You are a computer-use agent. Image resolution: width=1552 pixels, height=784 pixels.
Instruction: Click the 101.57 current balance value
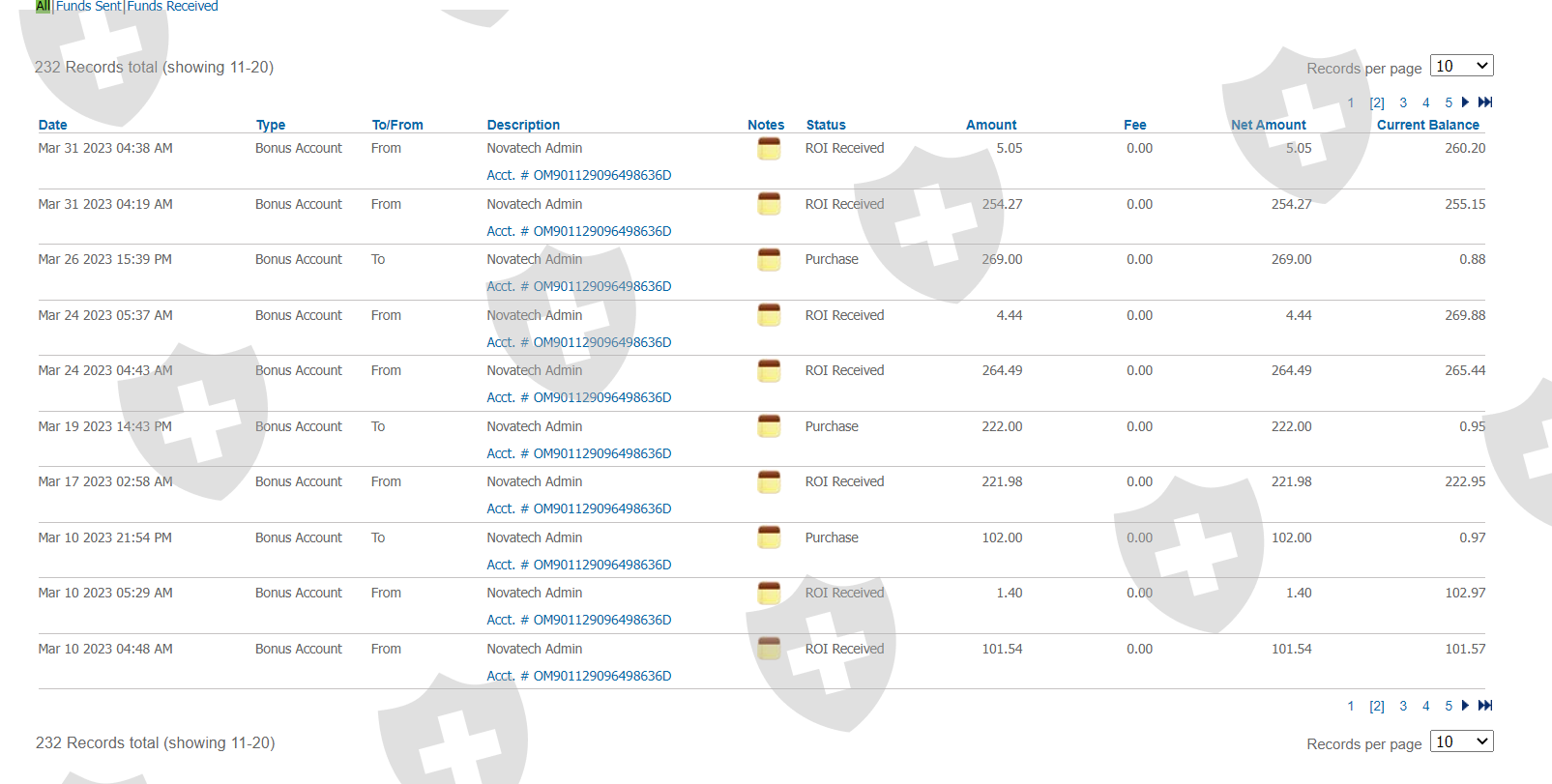pos(1465,649)
